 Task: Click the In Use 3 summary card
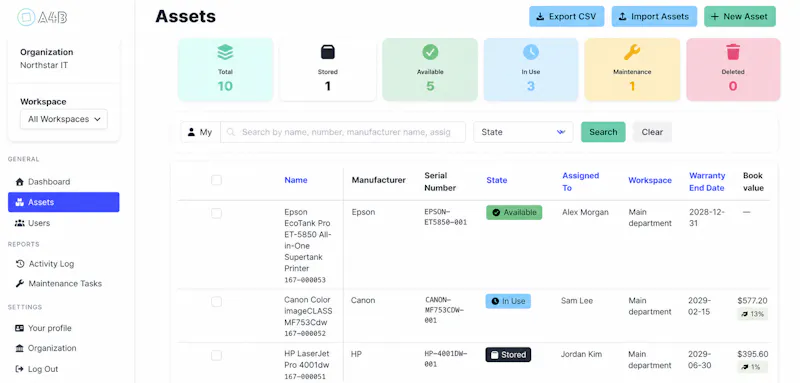(531, 69)
